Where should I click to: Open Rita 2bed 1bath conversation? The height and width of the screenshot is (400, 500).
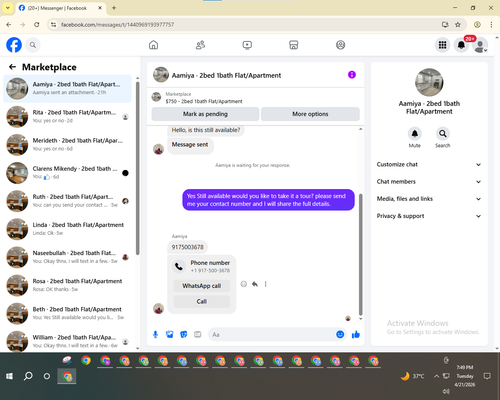point(67,117)
